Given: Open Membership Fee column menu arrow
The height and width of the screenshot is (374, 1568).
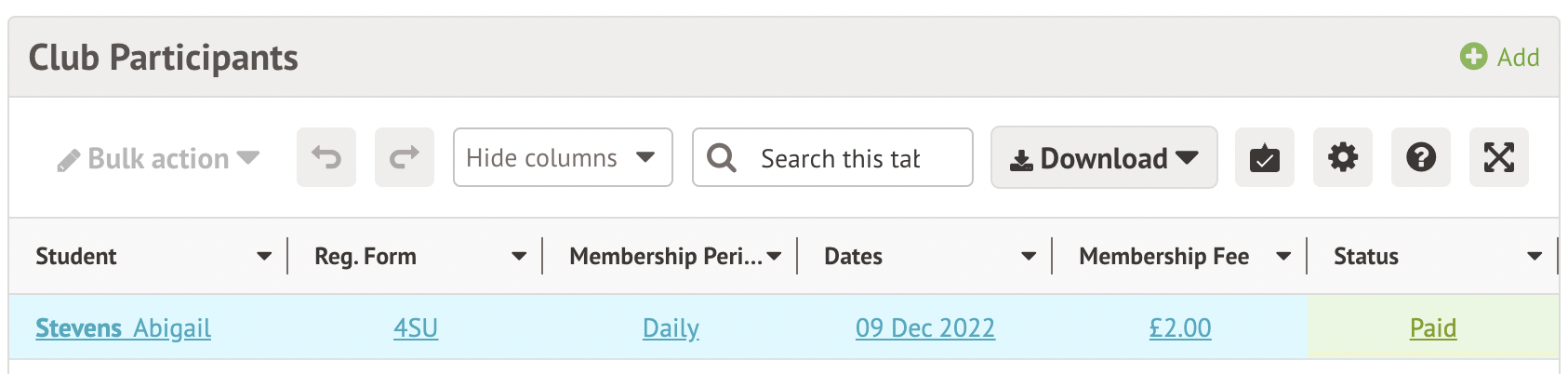Looking at the screenshot, I should coord(1283,257).
